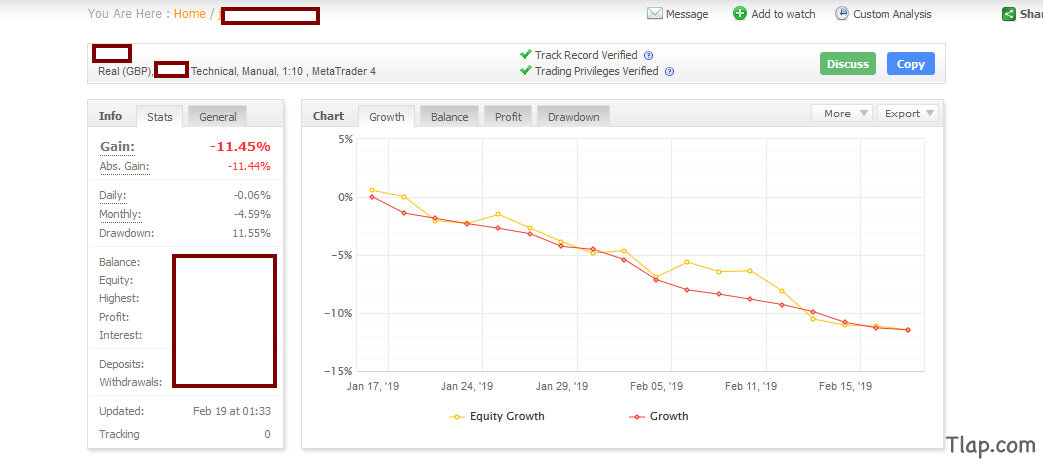Click help icon beside Track Record Verified
This screenshot has height=467, width=1043.
tap(649, 56)
